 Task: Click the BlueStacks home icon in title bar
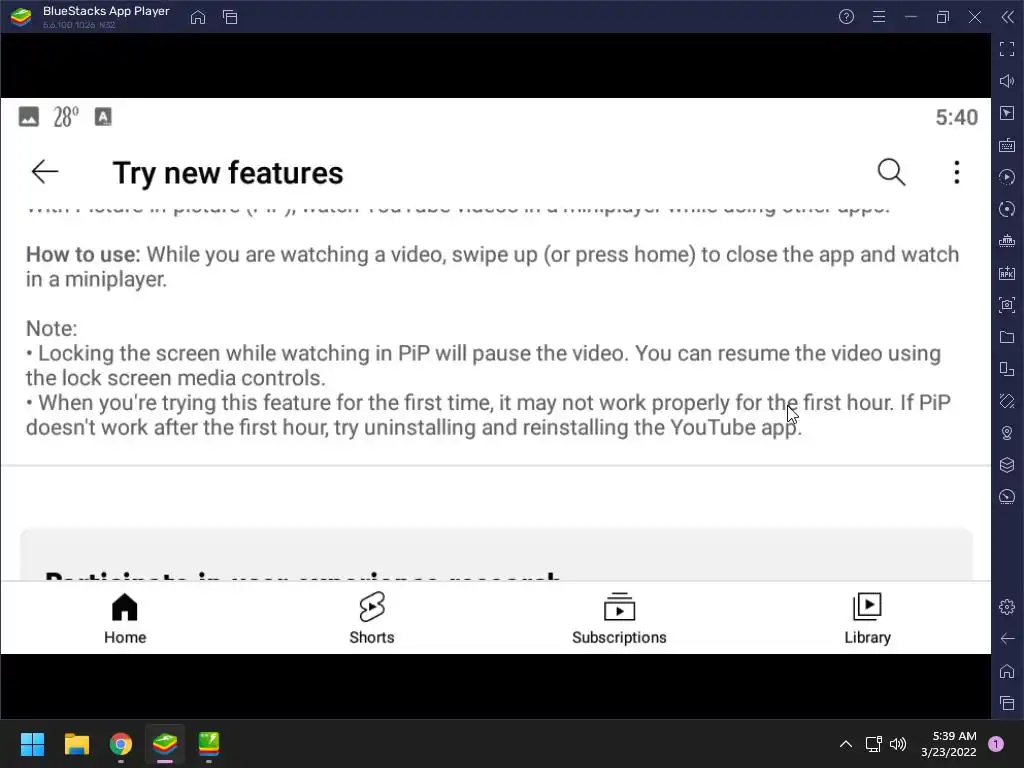point(198,17)
